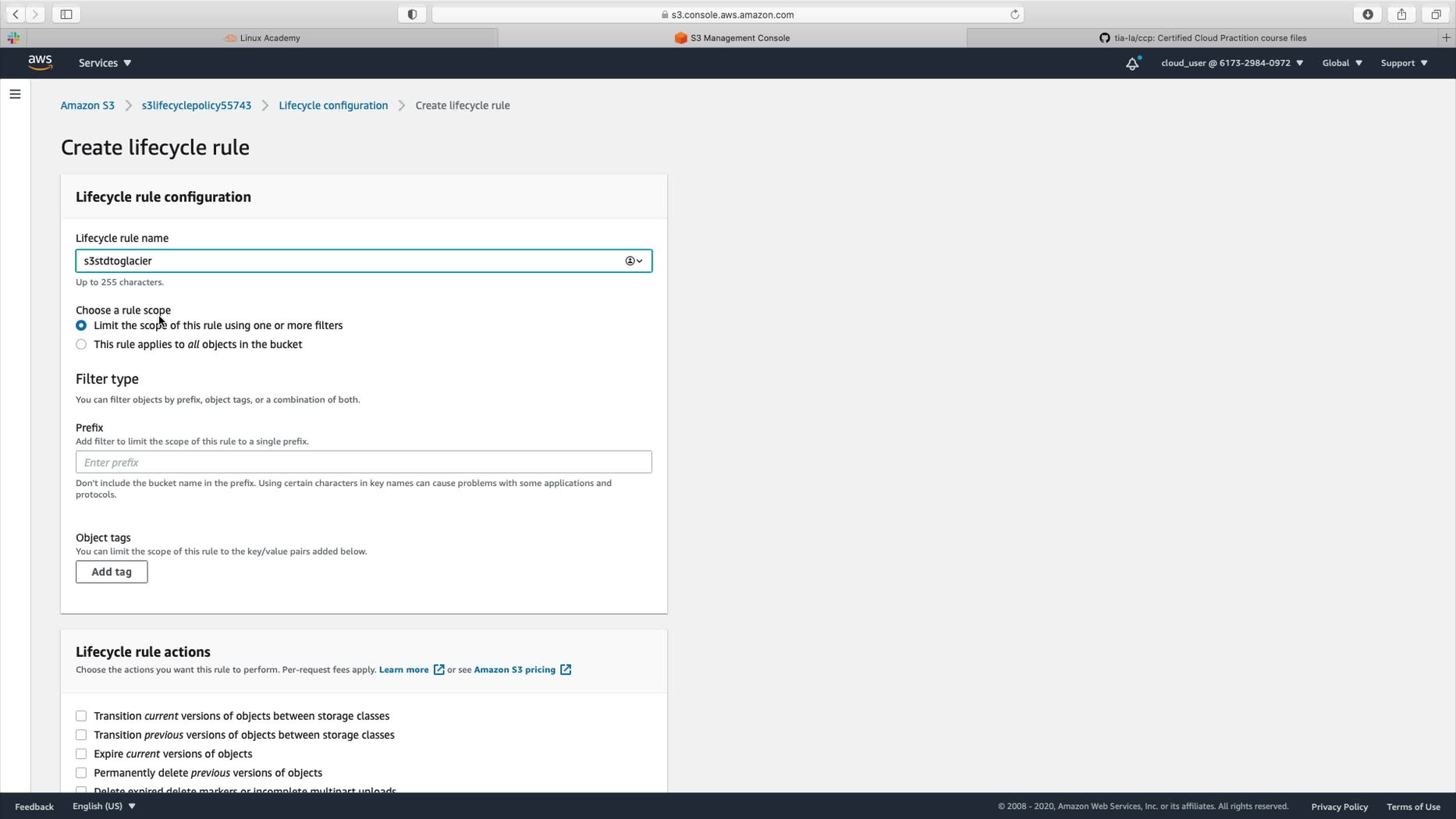Open the Support dropdown menu

click(x=1404, y=63)
